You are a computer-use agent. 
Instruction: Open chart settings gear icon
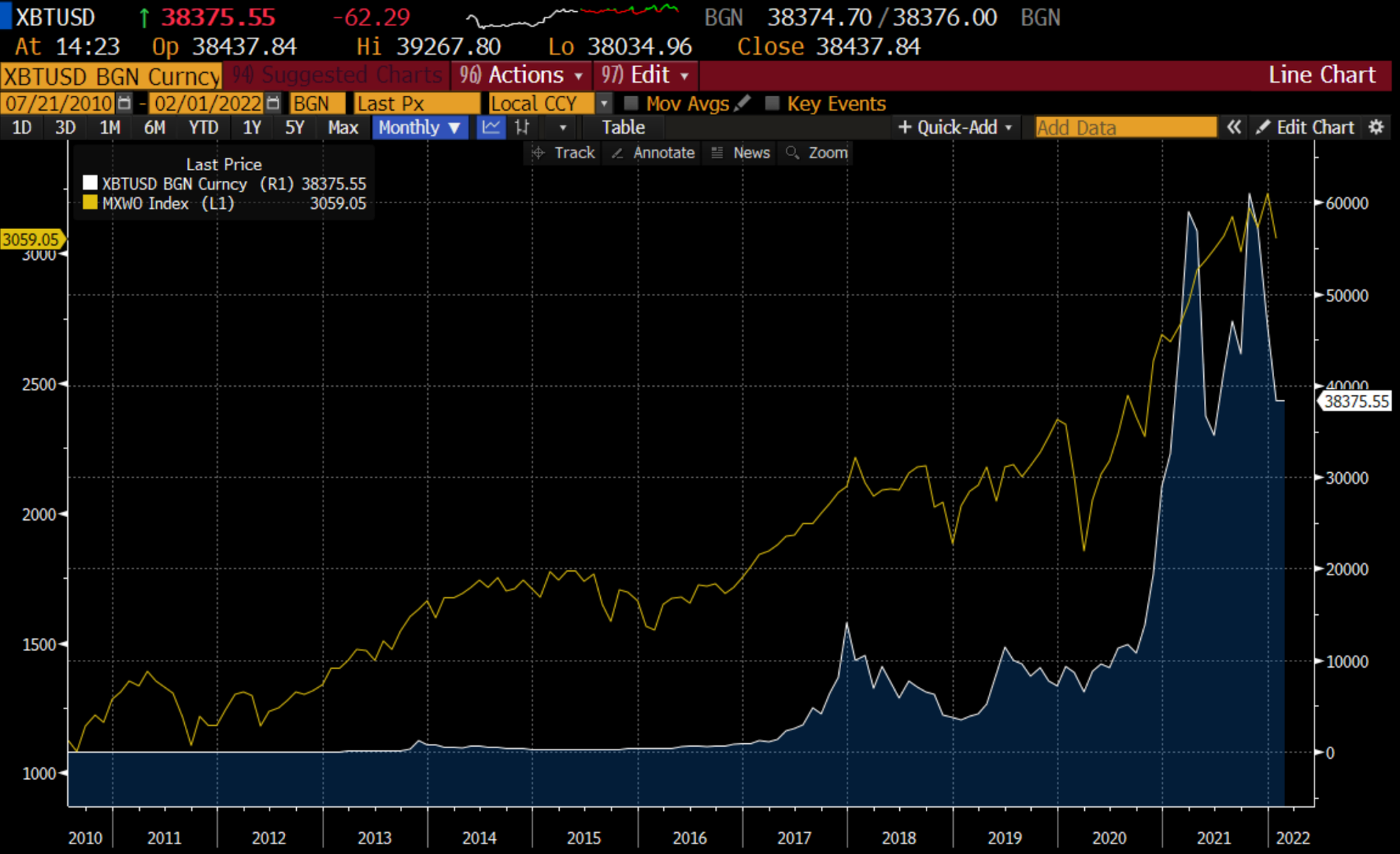click(1376, 128)
